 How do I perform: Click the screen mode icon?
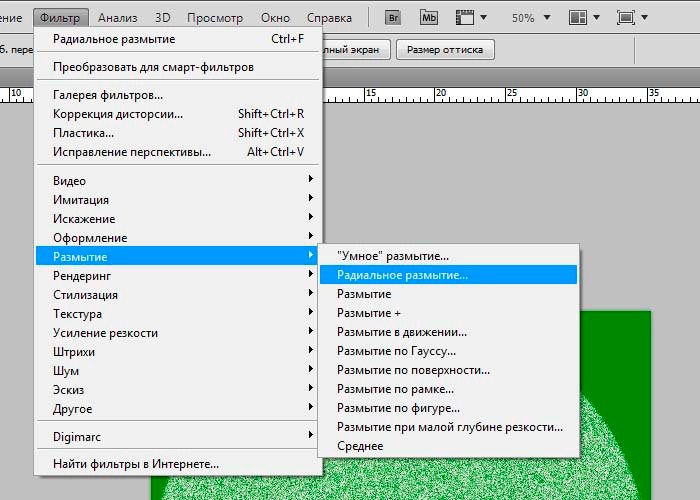pyautogui.click(x=626, y=18)
